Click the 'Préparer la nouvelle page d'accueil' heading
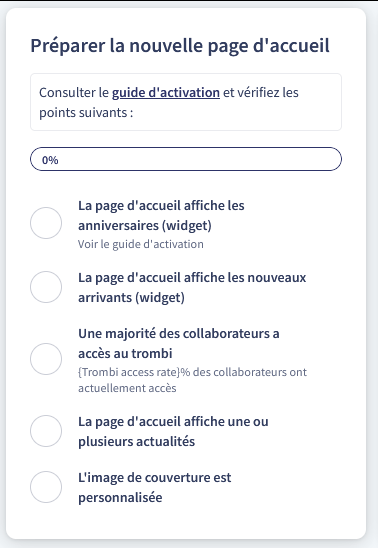This screenshot has width=378, height=548. (180, 46)
